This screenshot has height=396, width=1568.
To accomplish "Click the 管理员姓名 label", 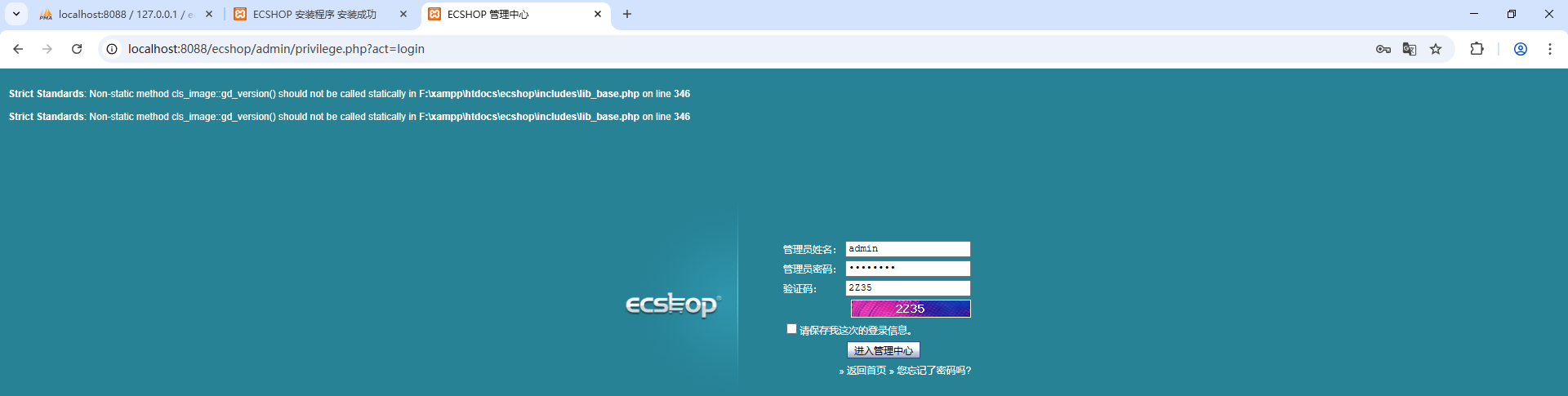I will point(809,250).
